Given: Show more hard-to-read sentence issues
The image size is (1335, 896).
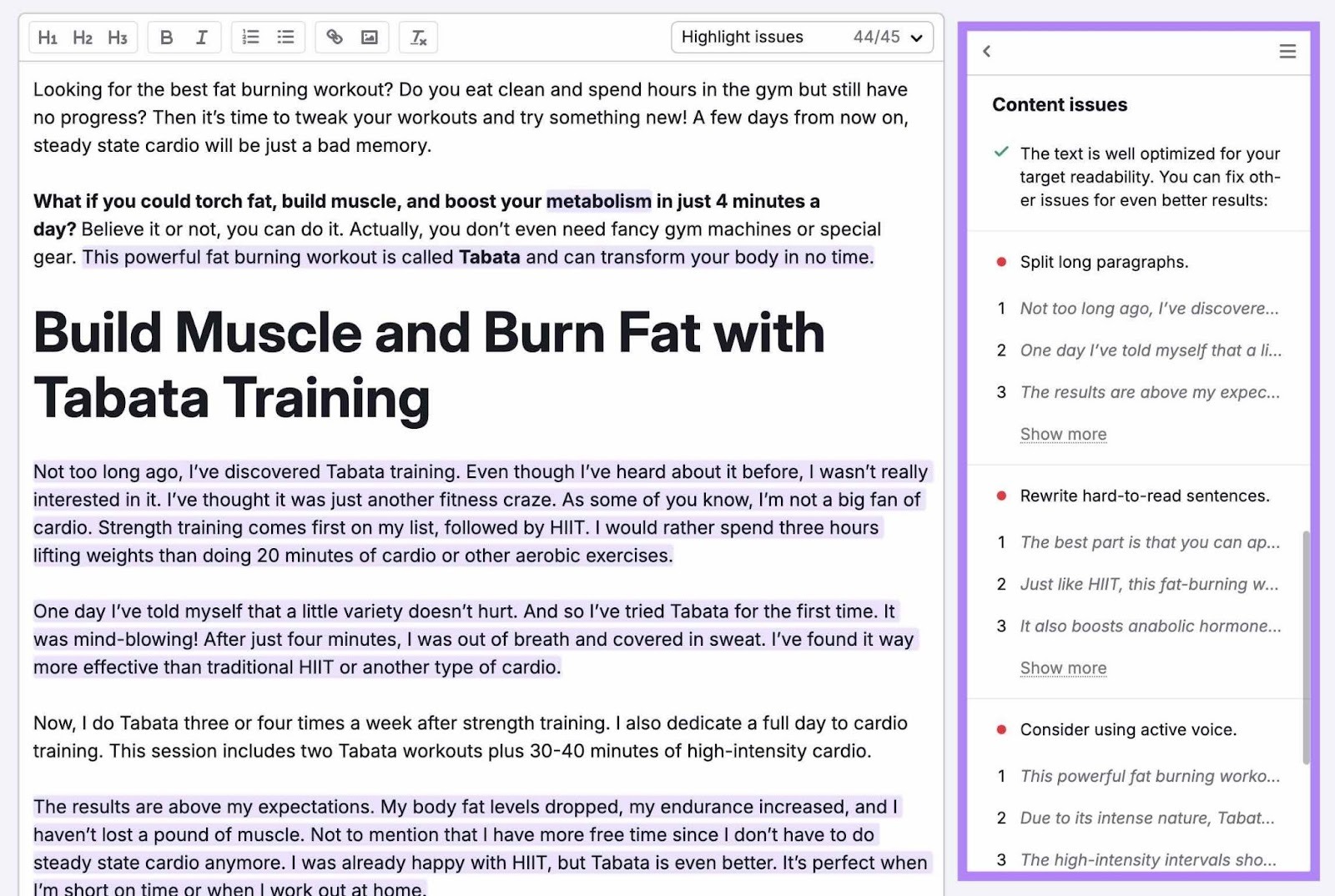Looking at the screenshot, I should (x=1063, y=667).
